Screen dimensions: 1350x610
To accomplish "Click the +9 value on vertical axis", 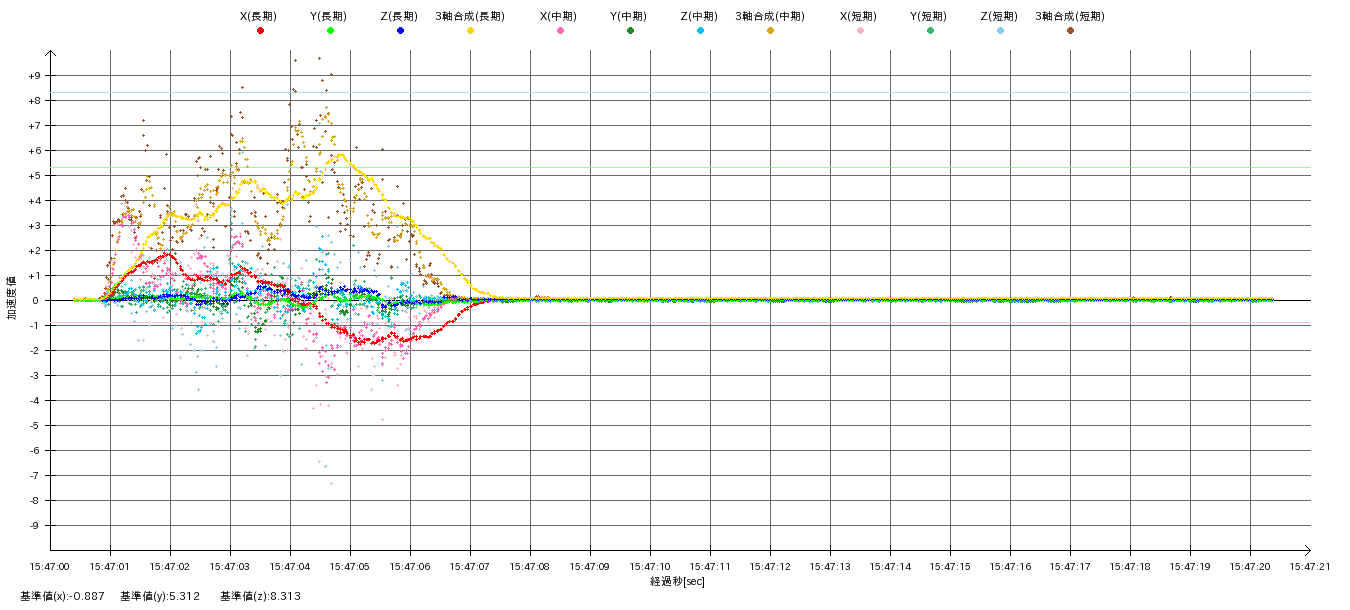I will click(x=34, y=76).
